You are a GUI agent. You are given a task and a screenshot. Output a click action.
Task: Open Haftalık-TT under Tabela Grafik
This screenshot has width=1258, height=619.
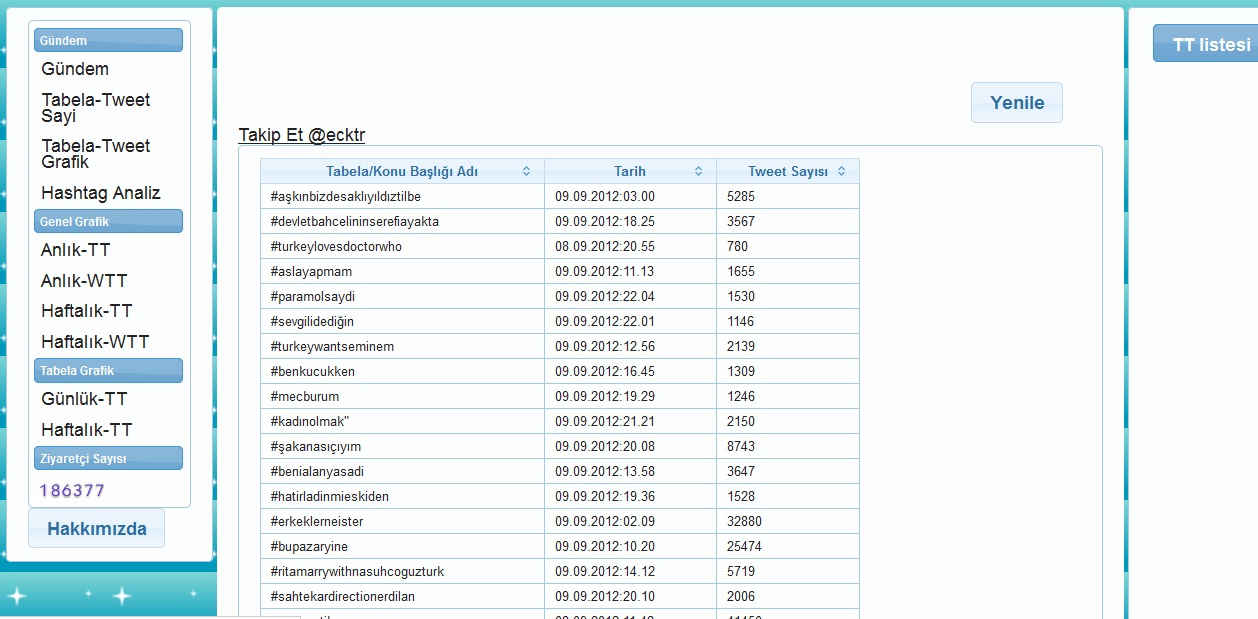tap(87, 430)
